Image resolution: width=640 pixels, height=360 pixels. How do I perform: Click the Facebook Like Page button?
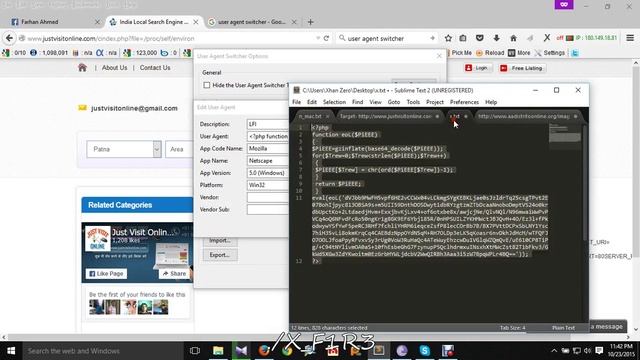coord(106,273)
